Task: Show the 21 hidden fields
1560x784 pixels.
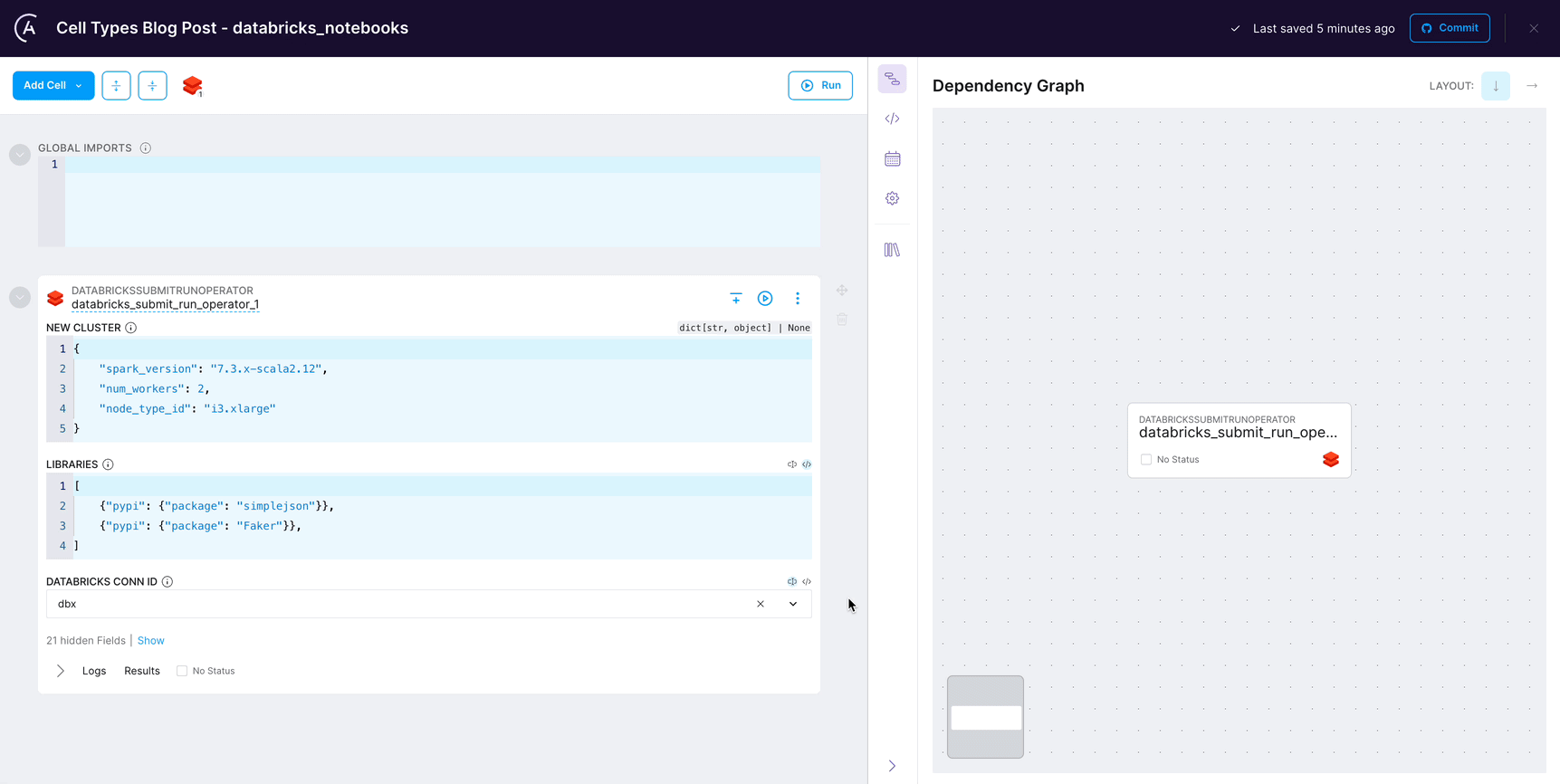Action: tap(151, 641)
